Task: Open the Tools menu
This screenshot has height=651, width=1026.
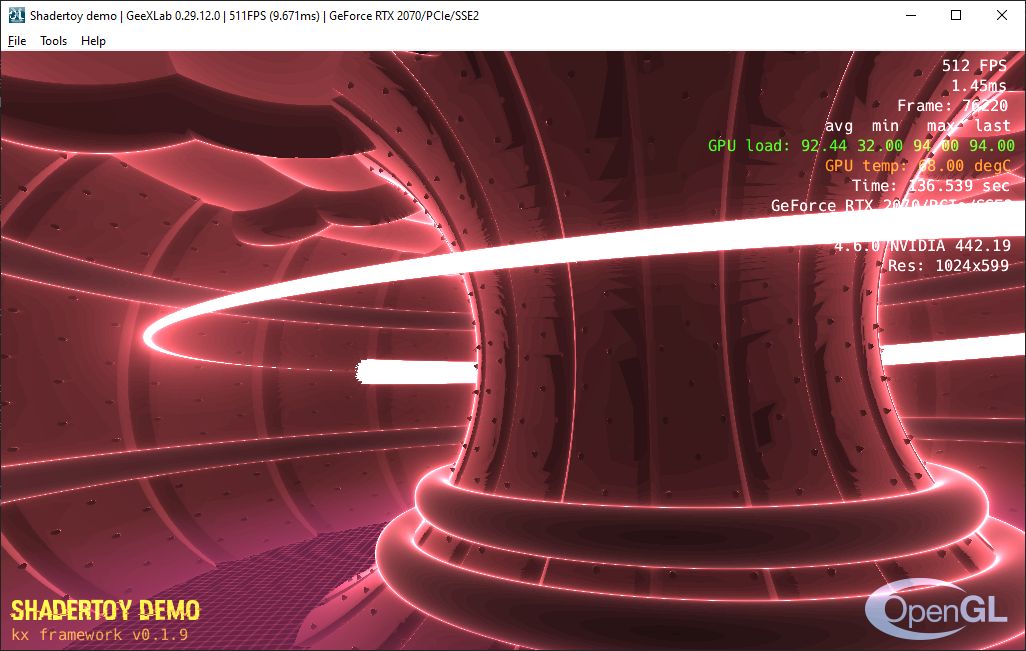Action: pos(54,41)
